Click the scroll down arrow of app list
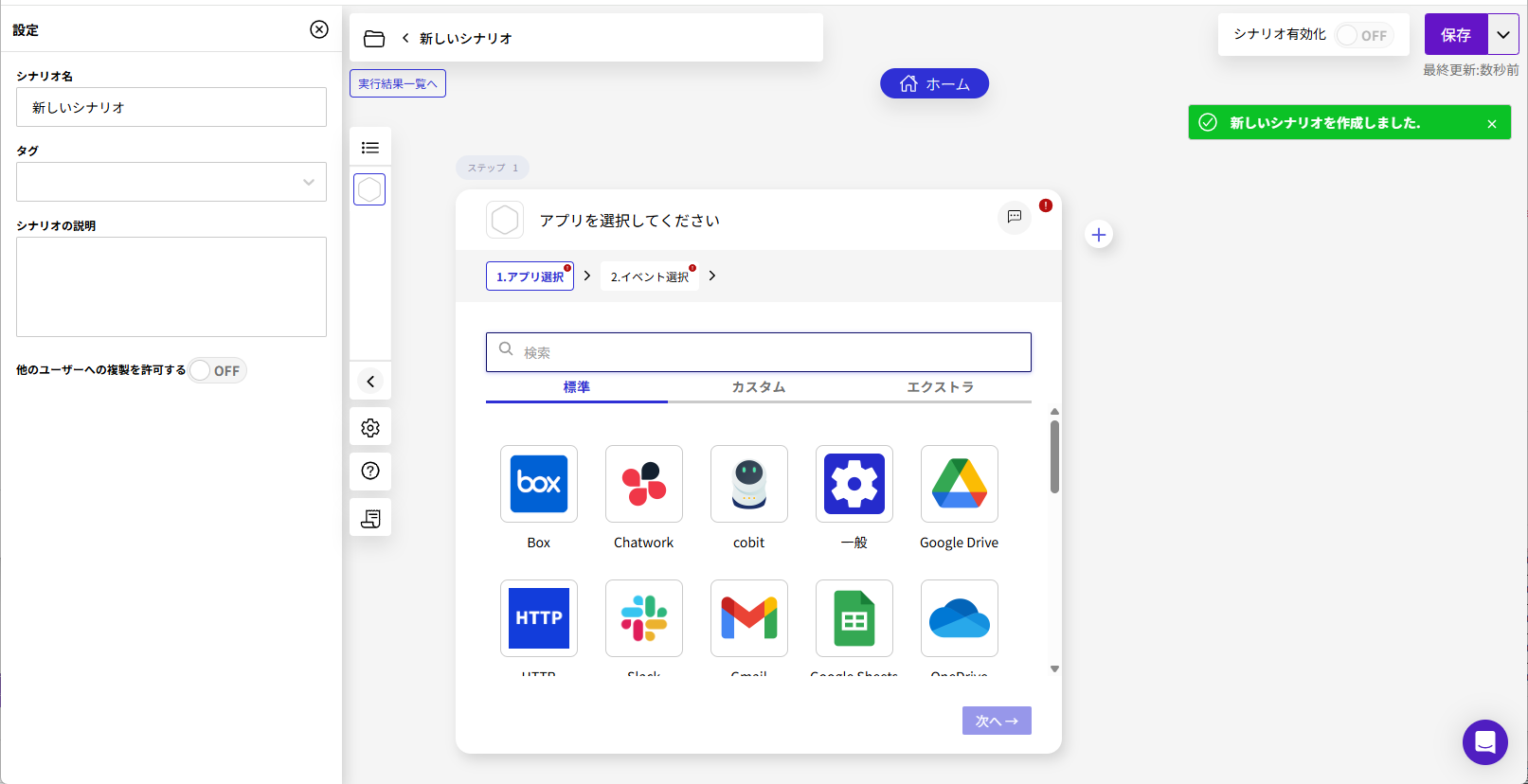This screenshot has height=784, width=1528. click(x=1054, y=668)
